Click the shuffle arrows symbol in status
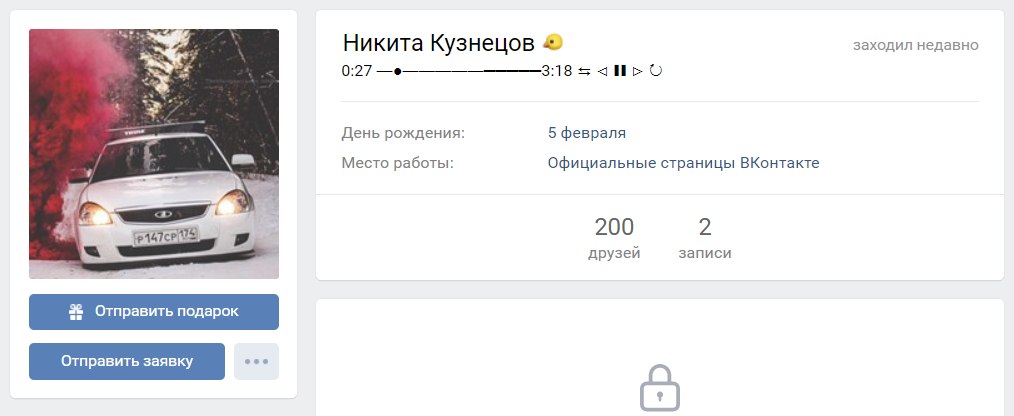 coord(584,71)
